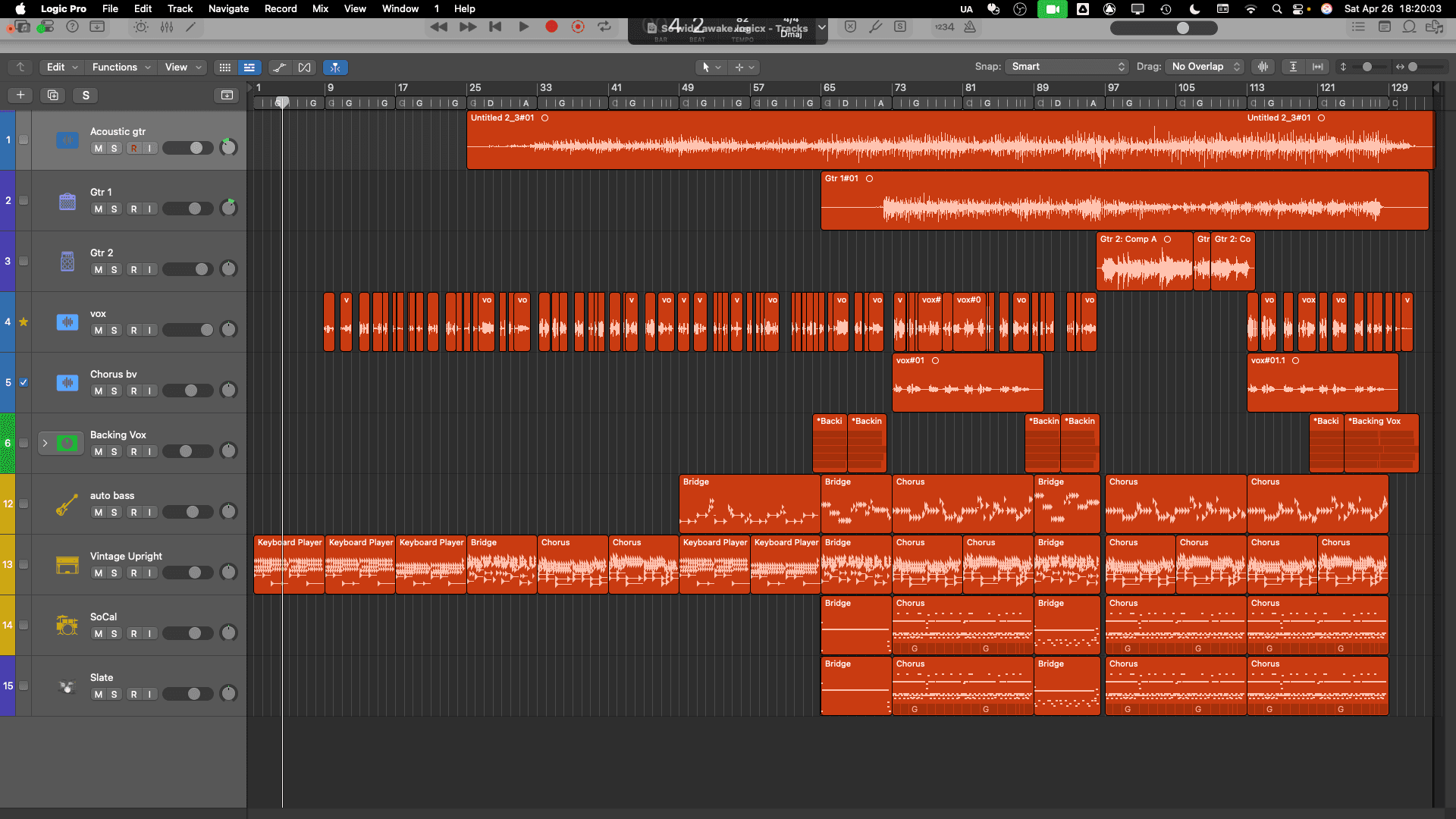Toggle Flex display icon
Image resolution: width=1456 pixels, height=819 pixels.
tap(305, 67)
